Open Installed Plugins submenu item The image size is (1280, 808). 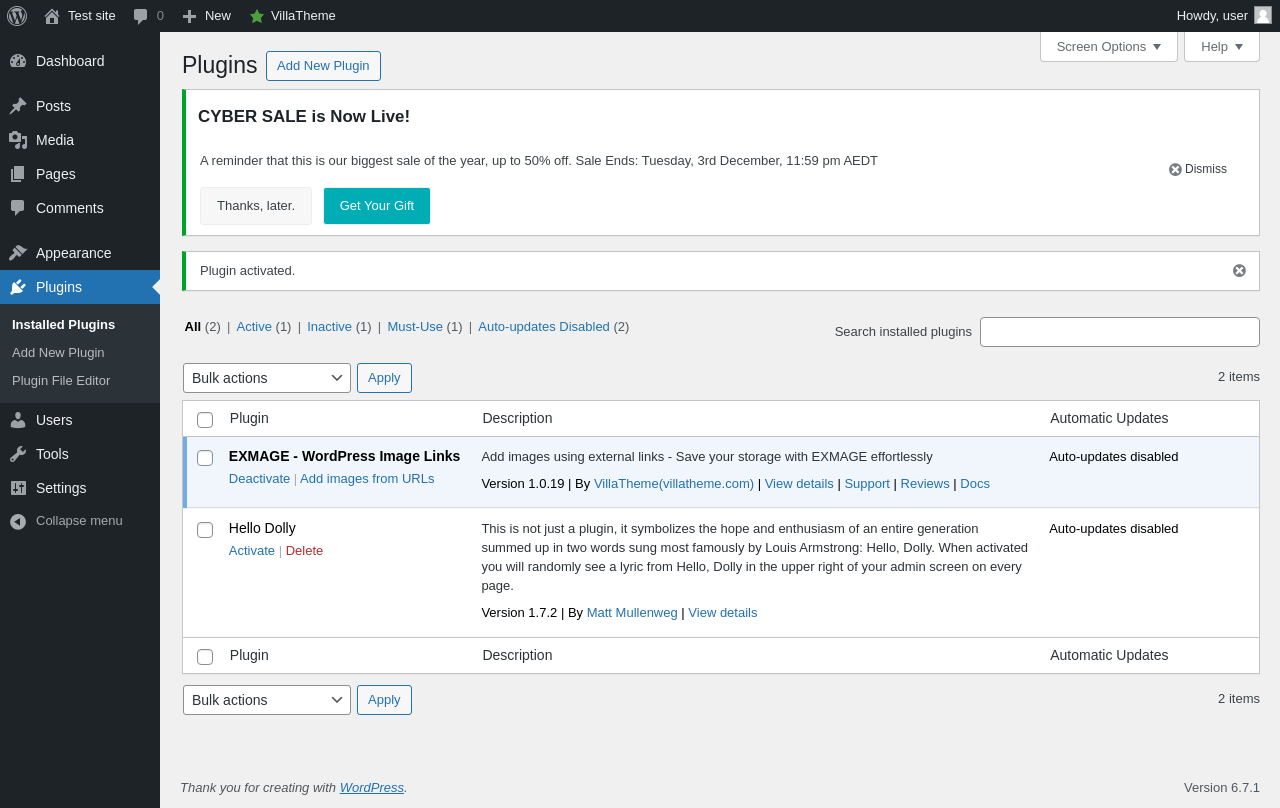click(63, 324)
